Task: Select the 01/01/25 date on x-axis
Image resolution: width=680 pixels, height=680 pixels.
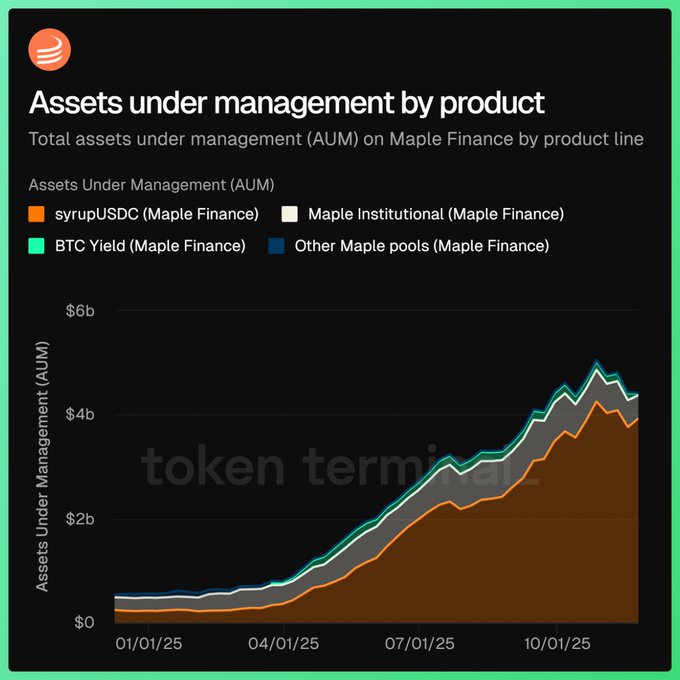Action: click(147, 645)
